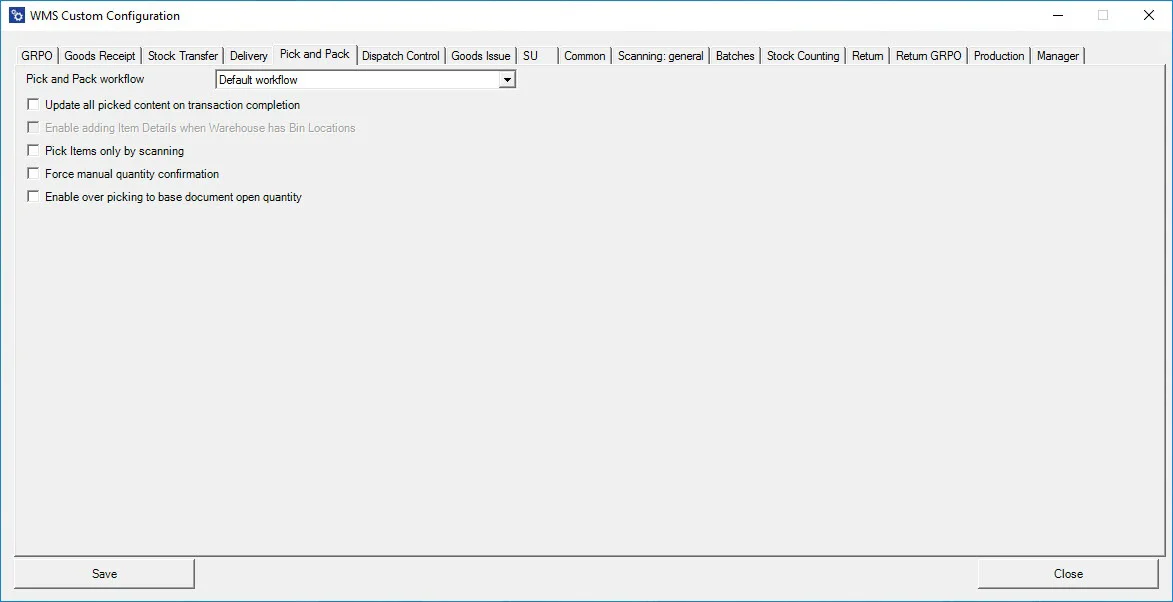The image size is (1173, 602).
Task: Enable Update all picked content on completion
Action: tap(34, 105)
